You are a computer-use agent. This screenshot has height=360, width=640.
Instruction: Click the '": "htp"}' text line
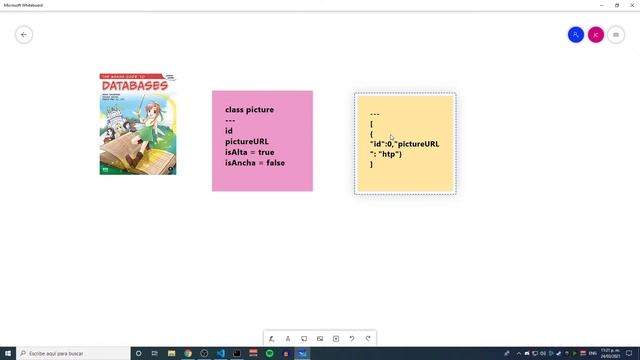coord(386,154)
